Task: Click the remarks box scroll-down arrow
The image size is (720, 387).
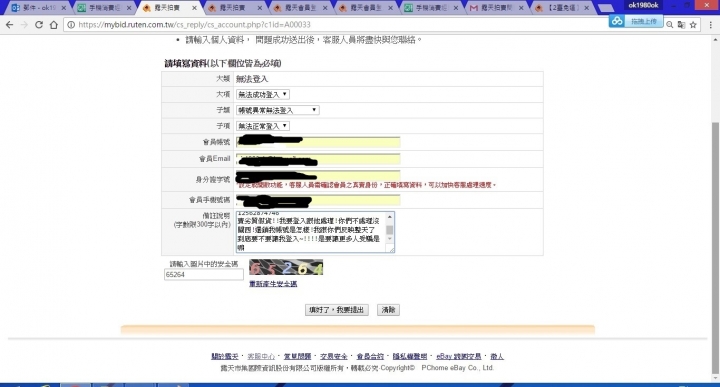Action: (x=390, y=239)
